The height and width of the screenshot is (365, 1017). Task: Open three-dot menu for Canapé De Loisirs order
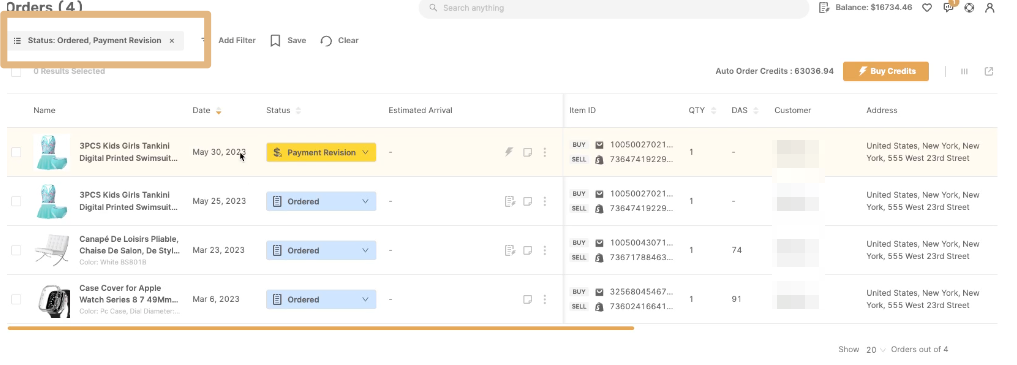click(545, 250)
